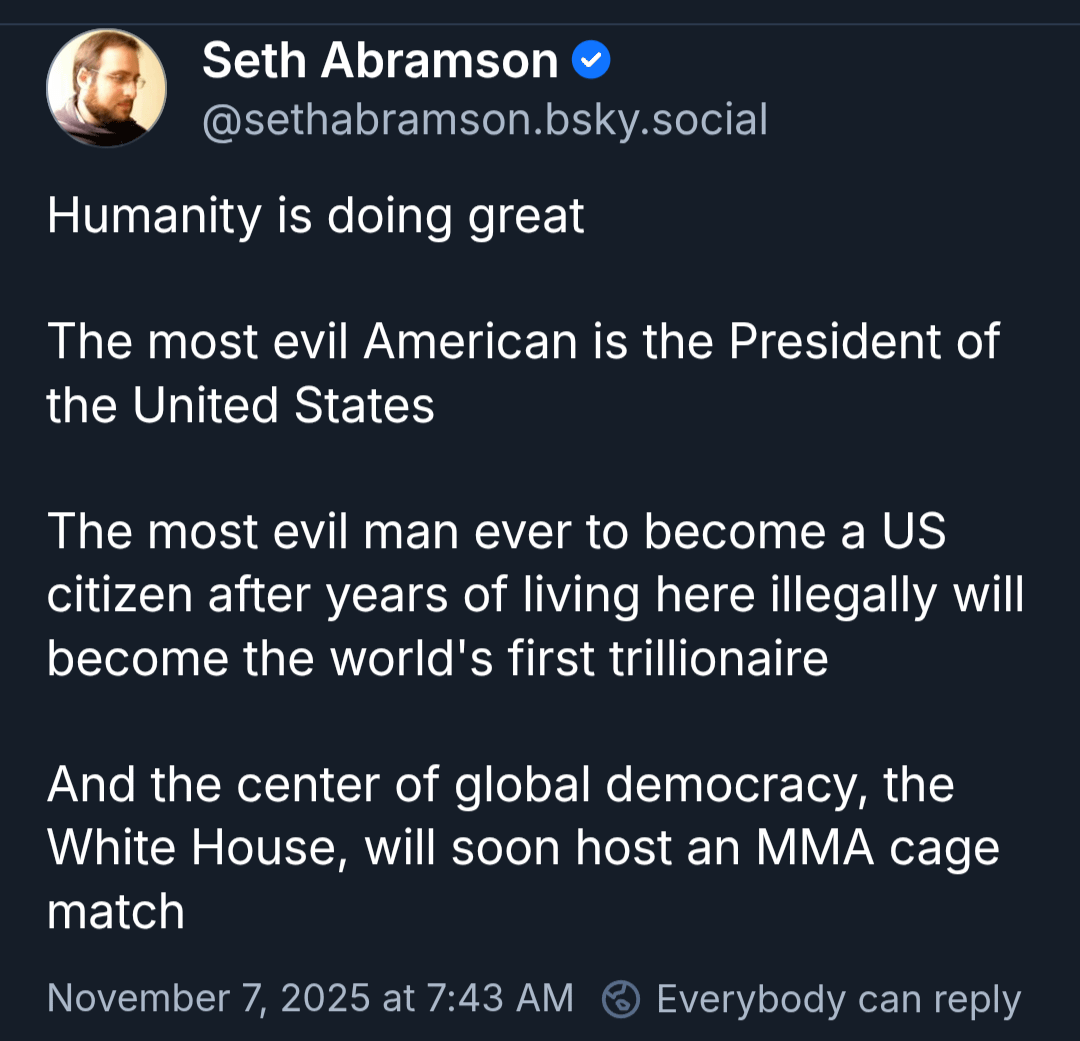Click "the United States" line in the post
Screen dimensions: 1080x1041
[x=240, y=405]
